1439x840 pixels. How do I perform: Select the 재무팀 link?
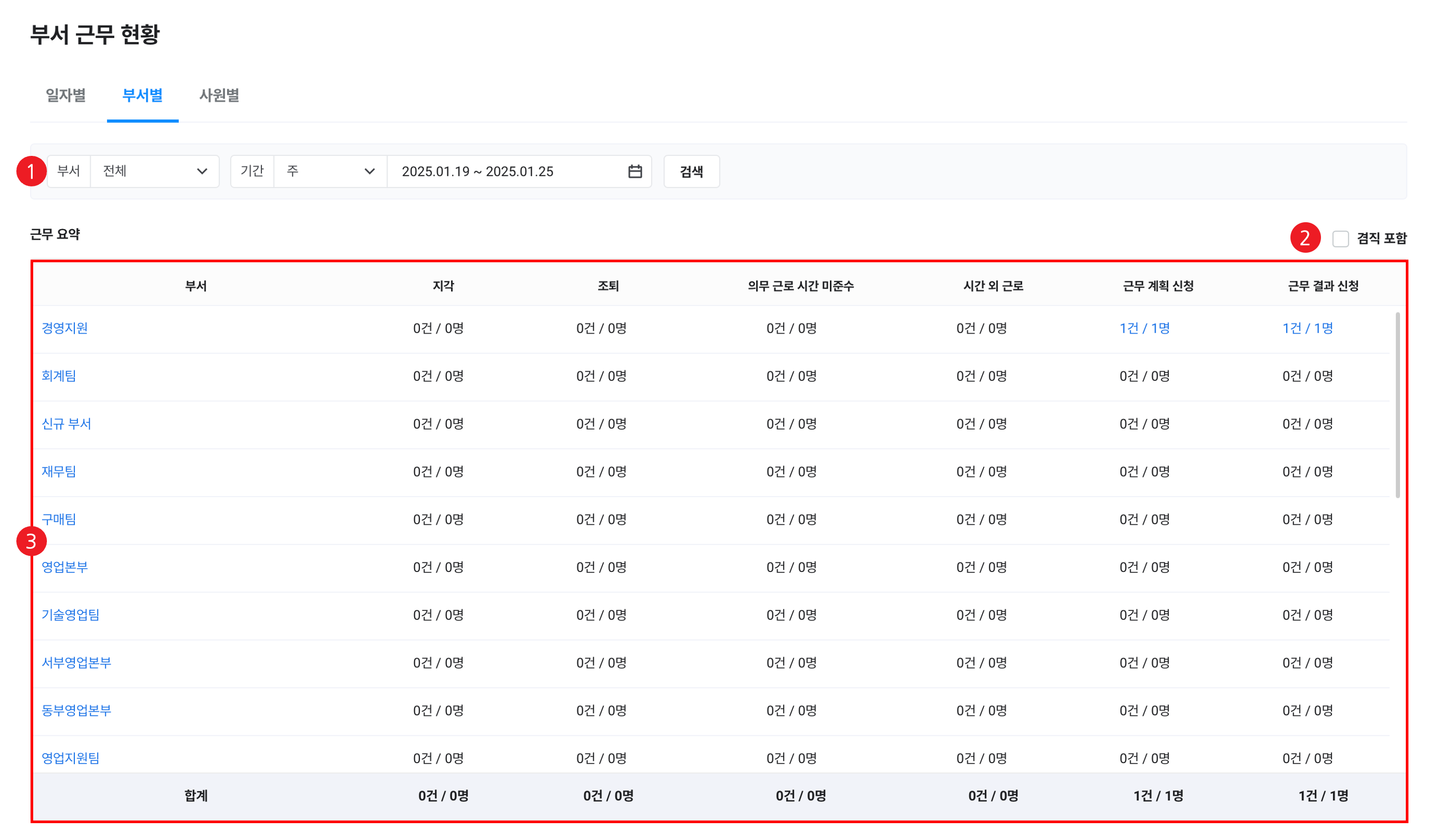[59, 471]
